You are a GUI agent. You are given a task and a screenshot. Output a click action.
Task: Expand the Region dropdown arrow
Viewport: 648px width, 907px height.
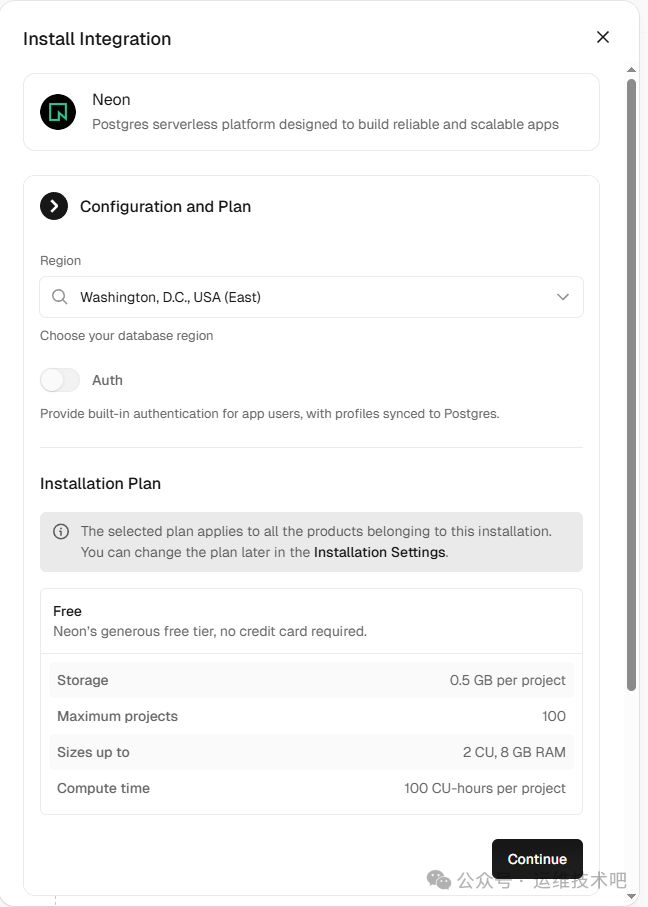point(563,297)
